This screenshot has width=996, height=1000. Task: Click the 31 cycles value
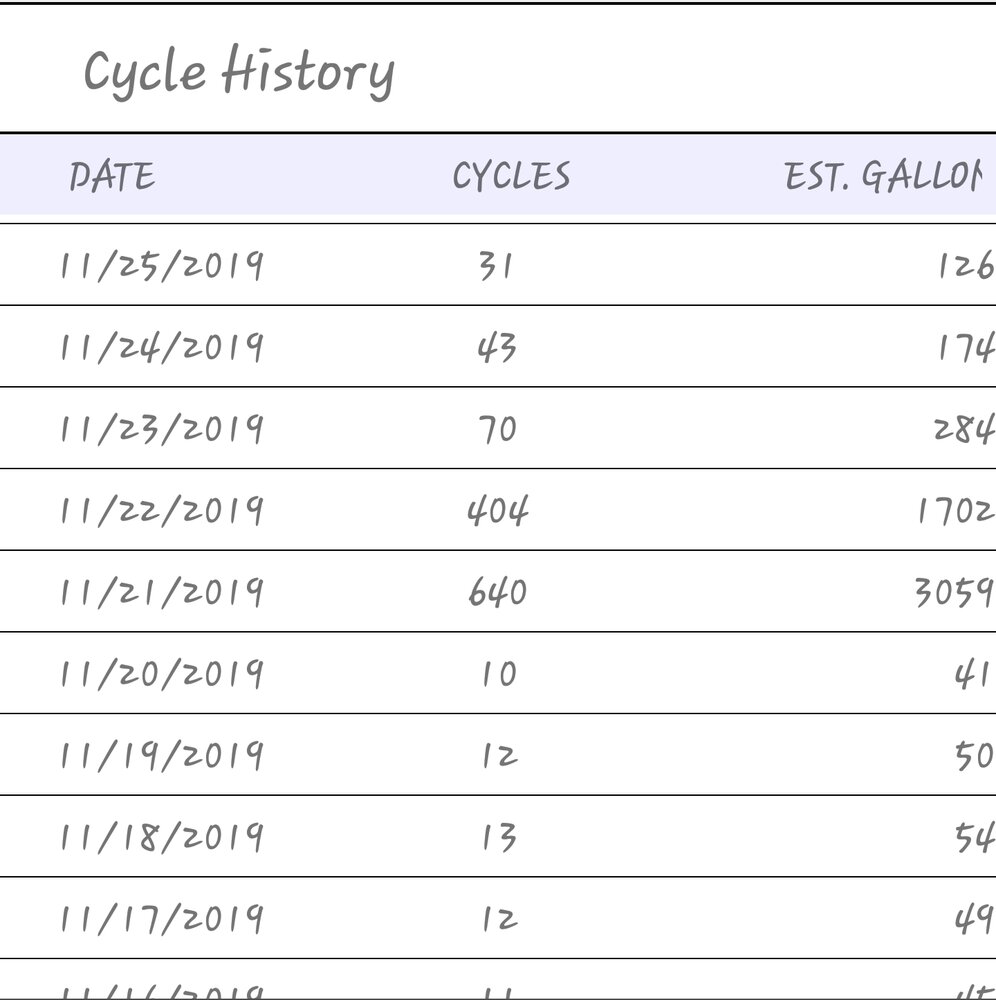(x=495, y=266)
